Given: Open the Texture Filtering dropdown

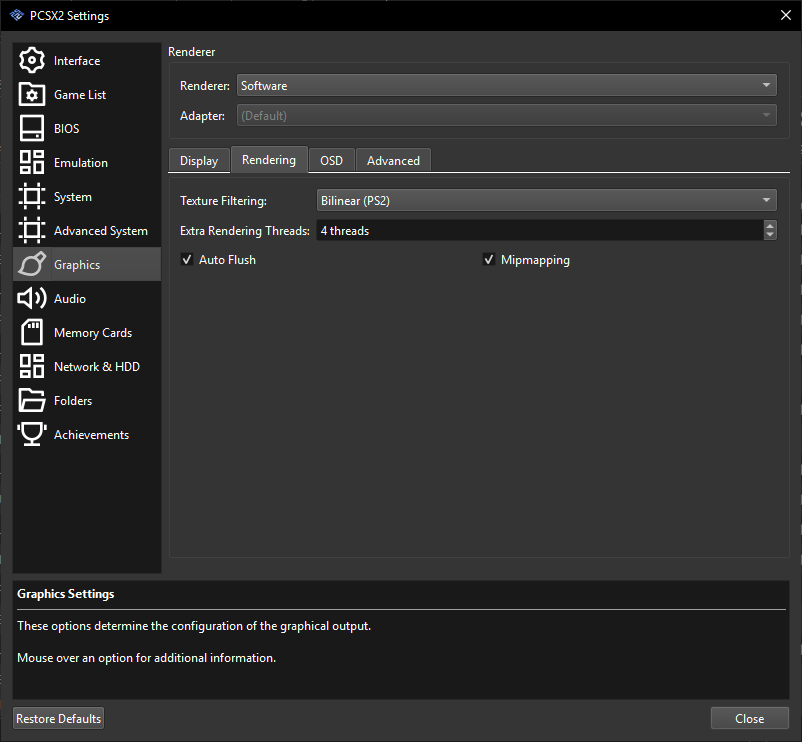Looking at the screenshot, I should (x=546, y=200).
